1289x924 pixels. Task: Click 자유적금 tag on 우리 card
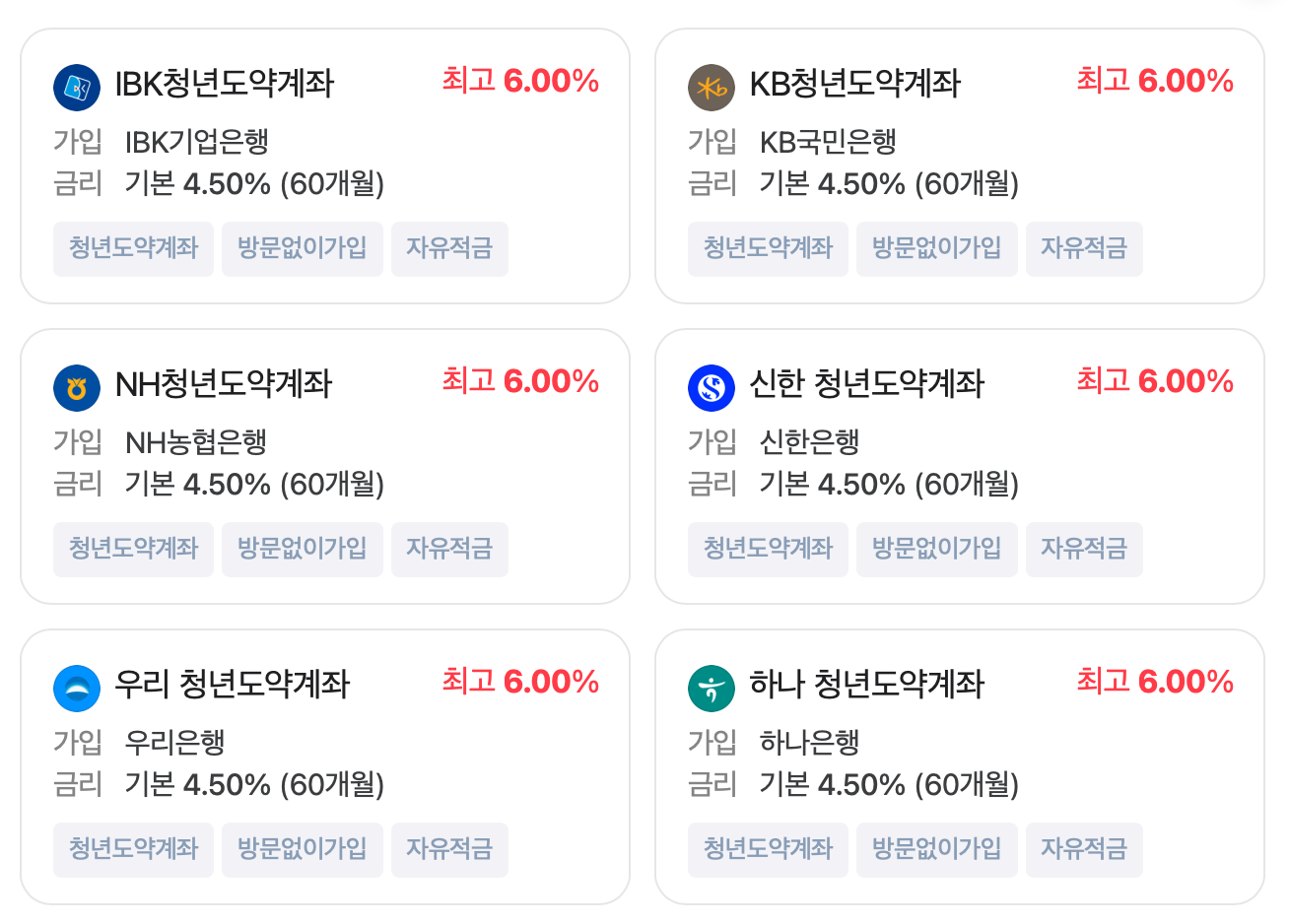[x=449, y=850]
